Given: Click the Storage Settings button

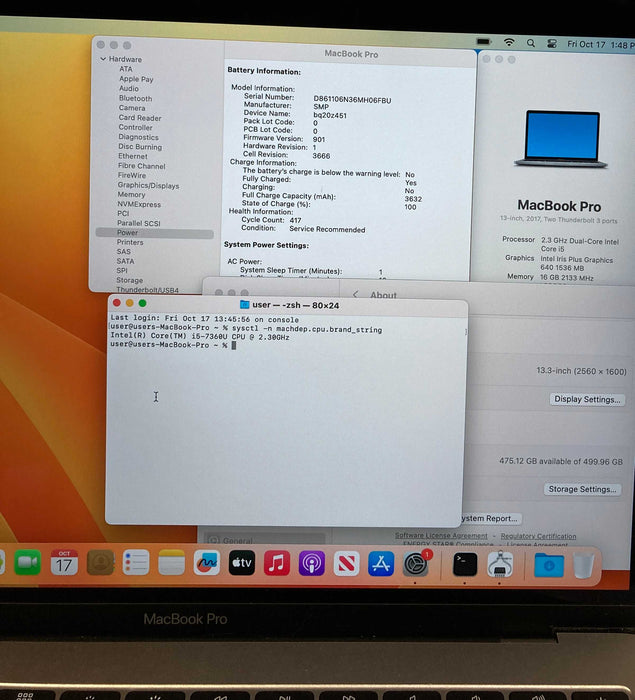Looking at the screenshot, I should click(582, 489).
